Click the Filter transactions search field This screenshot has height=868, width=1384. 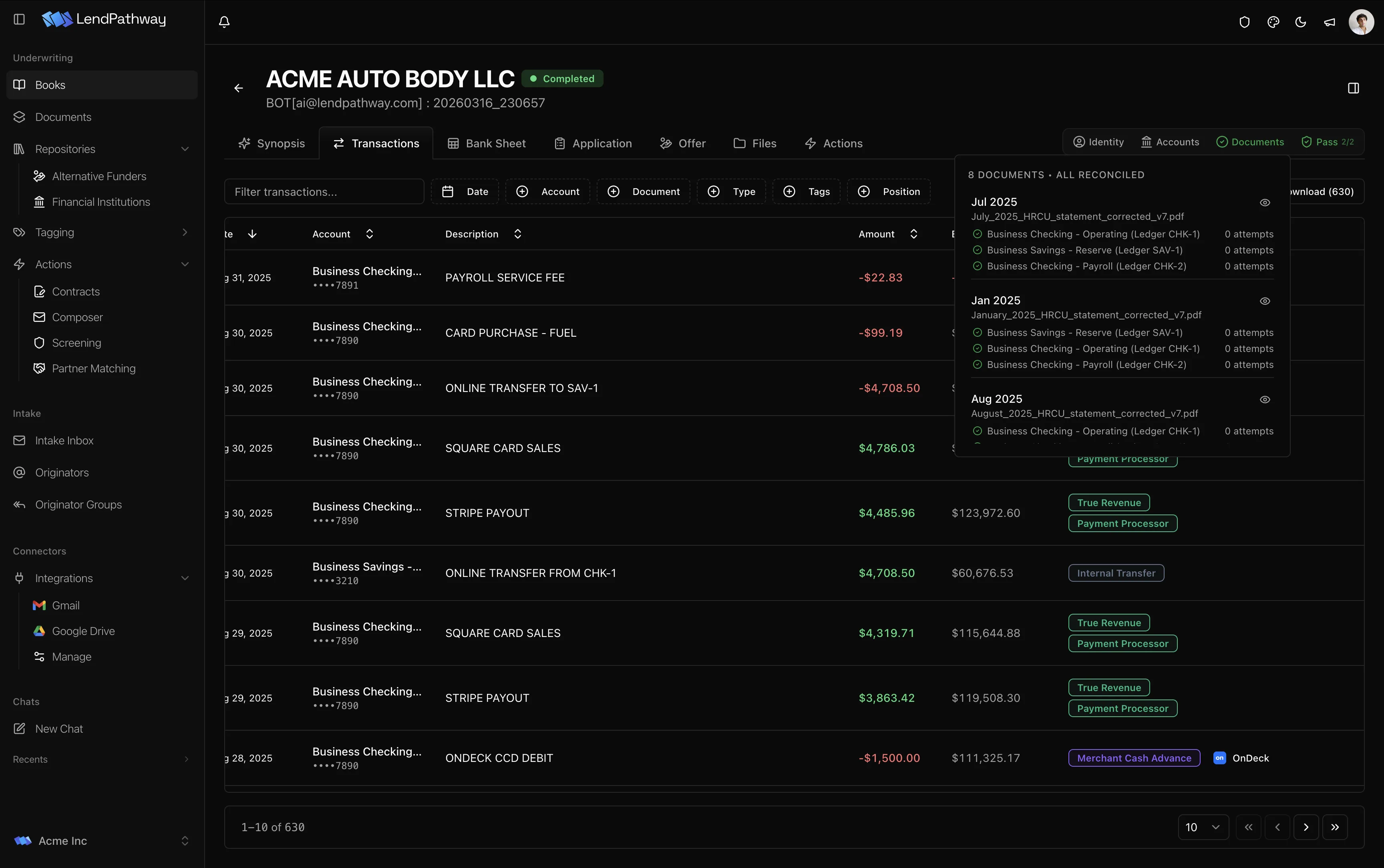(x=324, y=192)
